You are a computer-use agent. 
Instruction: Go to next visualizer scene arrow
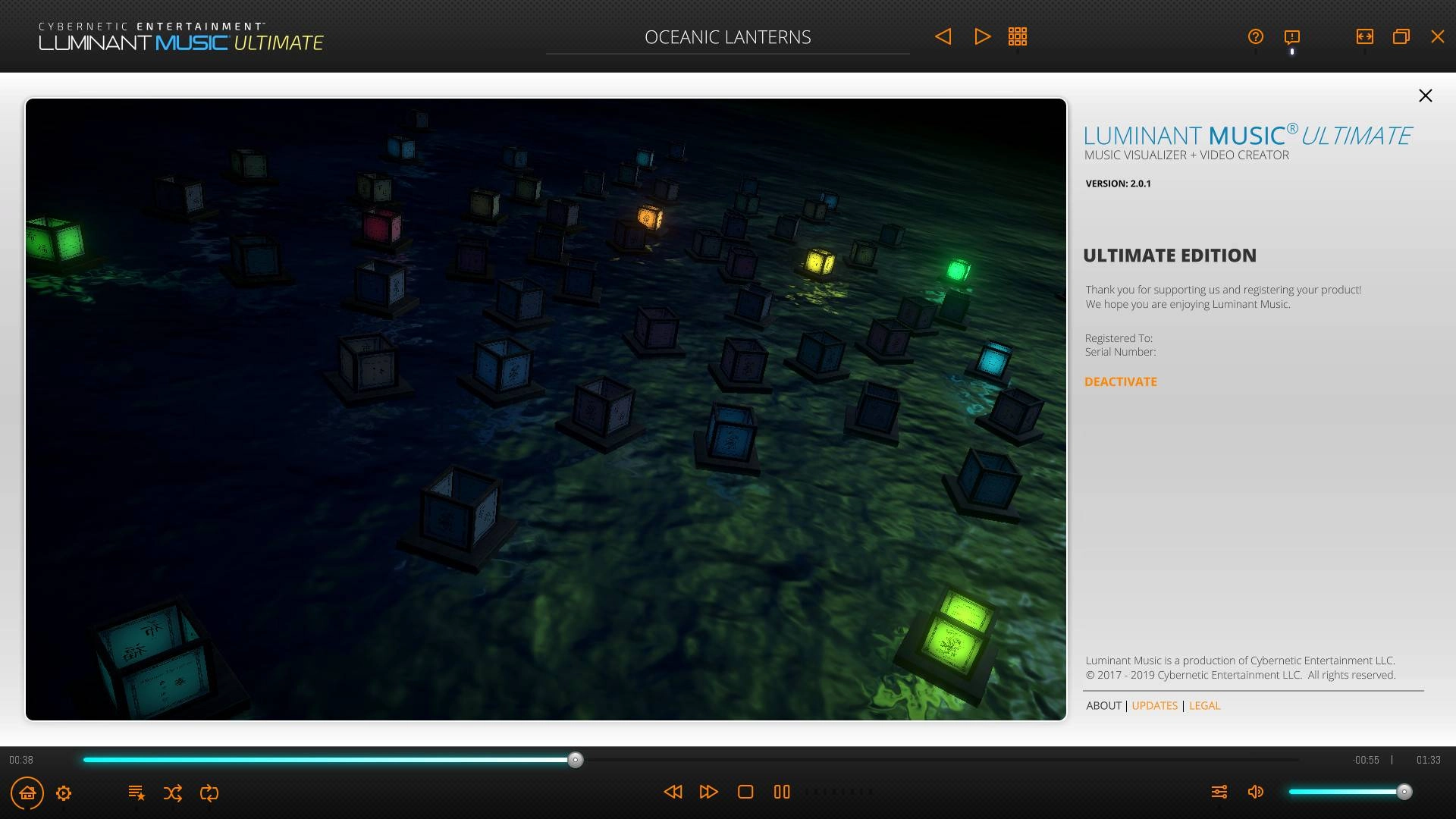pyautogui.click(x=982, y=36)
